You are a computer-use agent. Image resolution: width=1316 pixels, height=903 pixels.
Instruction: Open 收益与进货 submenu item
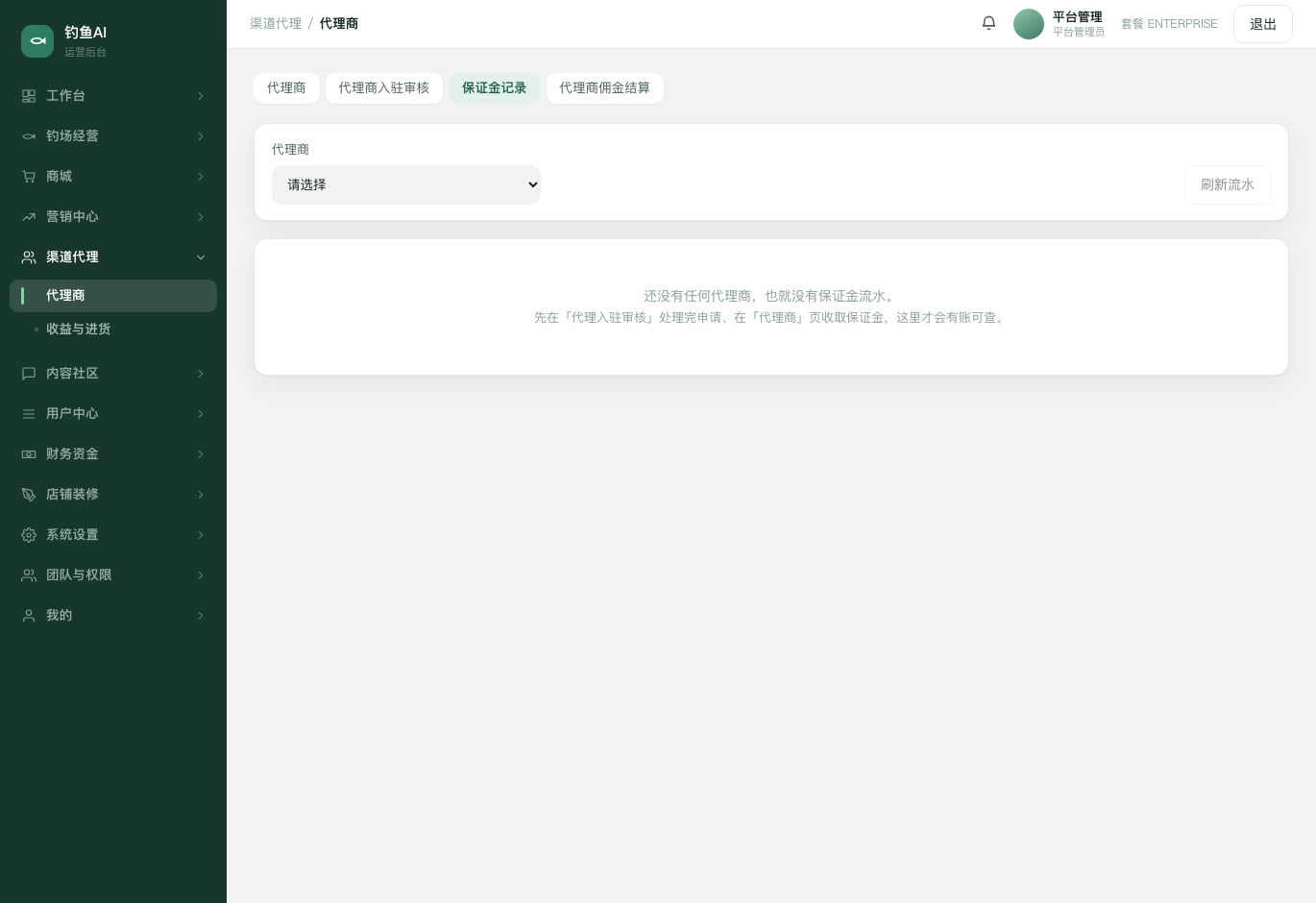click(79, 329)
